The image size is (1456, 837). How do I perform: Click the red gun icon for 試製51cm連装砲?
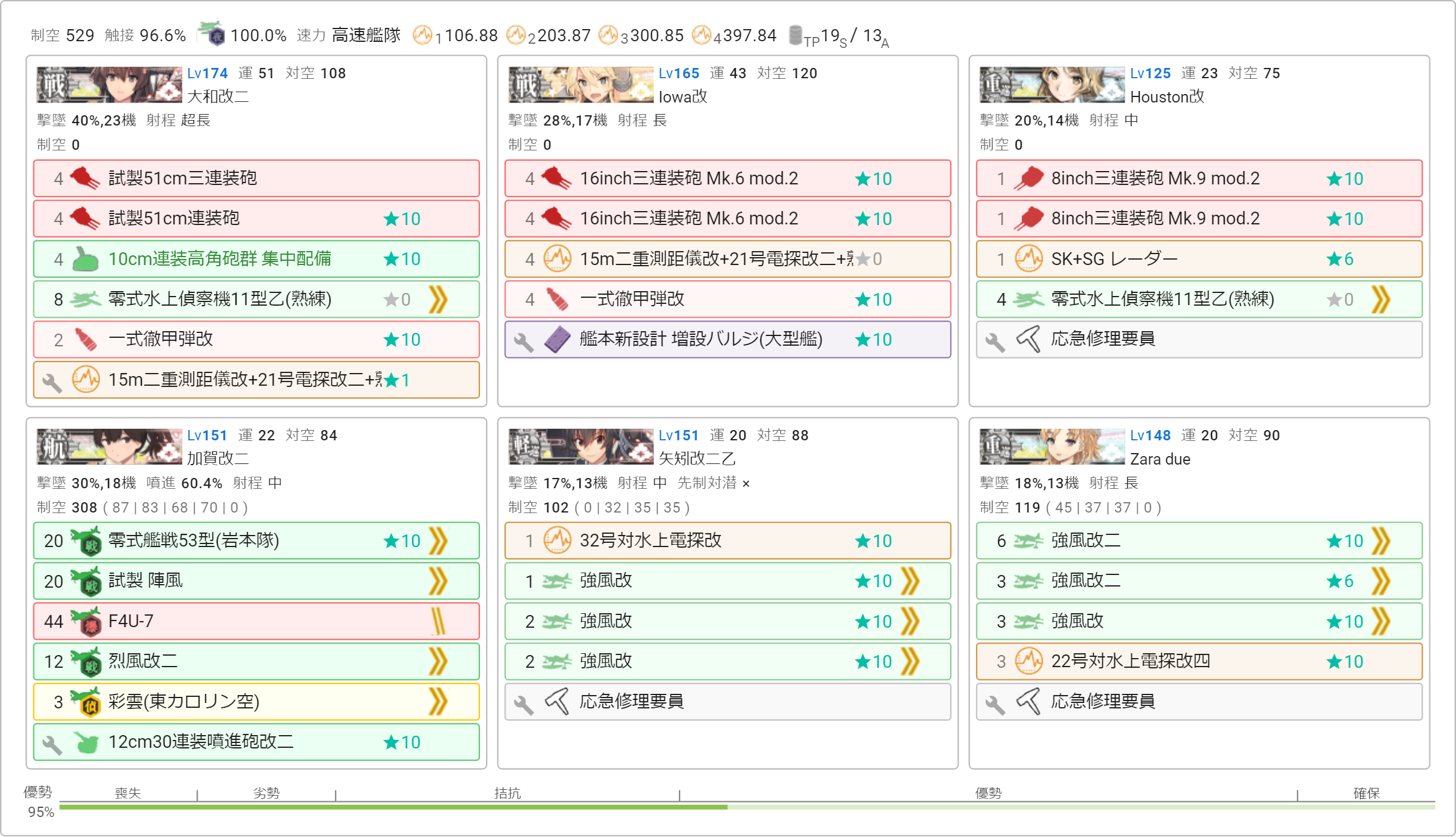click(85, 218)
